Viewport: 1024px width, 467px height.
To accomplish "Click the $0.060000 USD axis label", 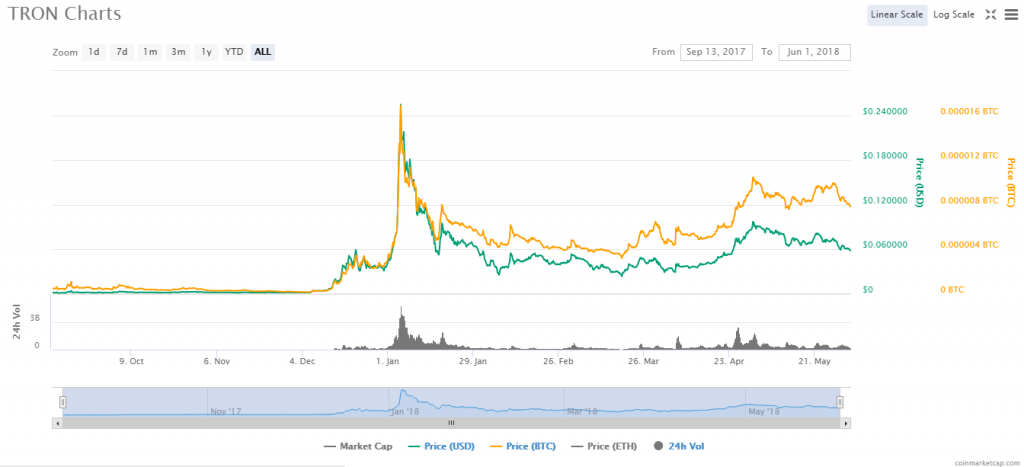I will tap(885, 245).
